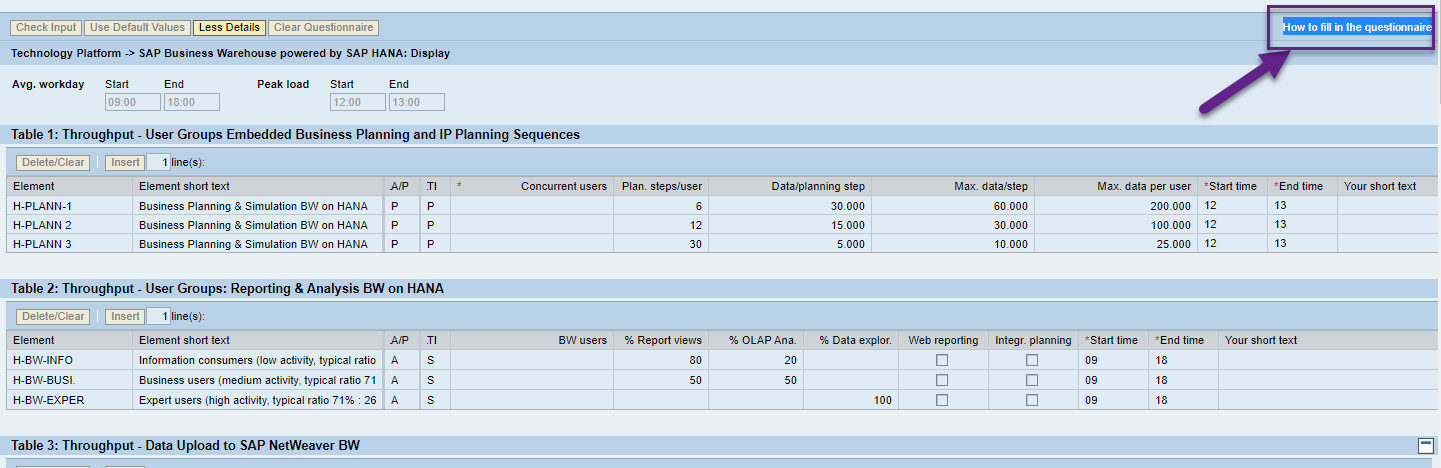Viewport: 1441px width, 468px height.
Task: Click the Check Input button
Action: point(46,28)
